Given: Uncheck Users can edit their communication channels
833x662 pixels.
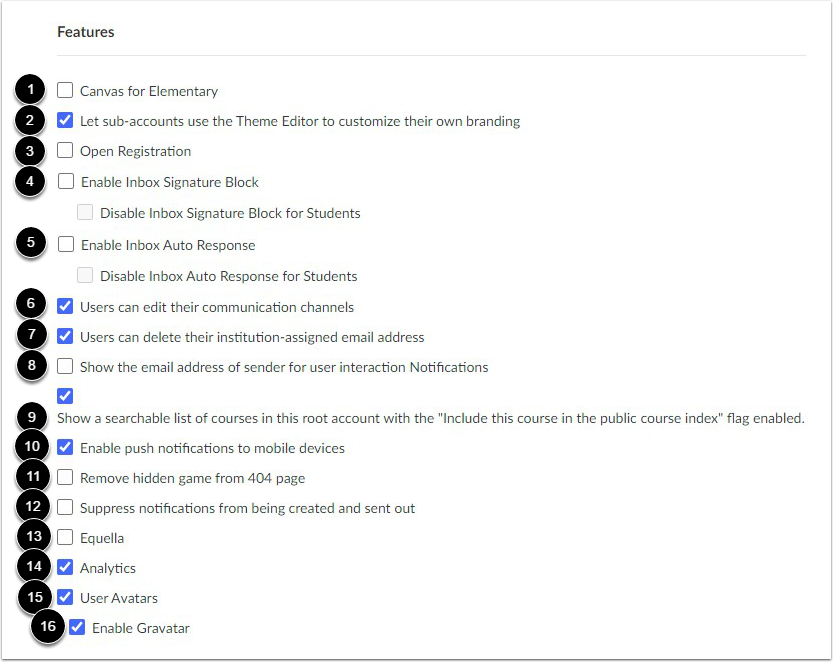Looking at the screenshot, I should (x=65, y=306).
